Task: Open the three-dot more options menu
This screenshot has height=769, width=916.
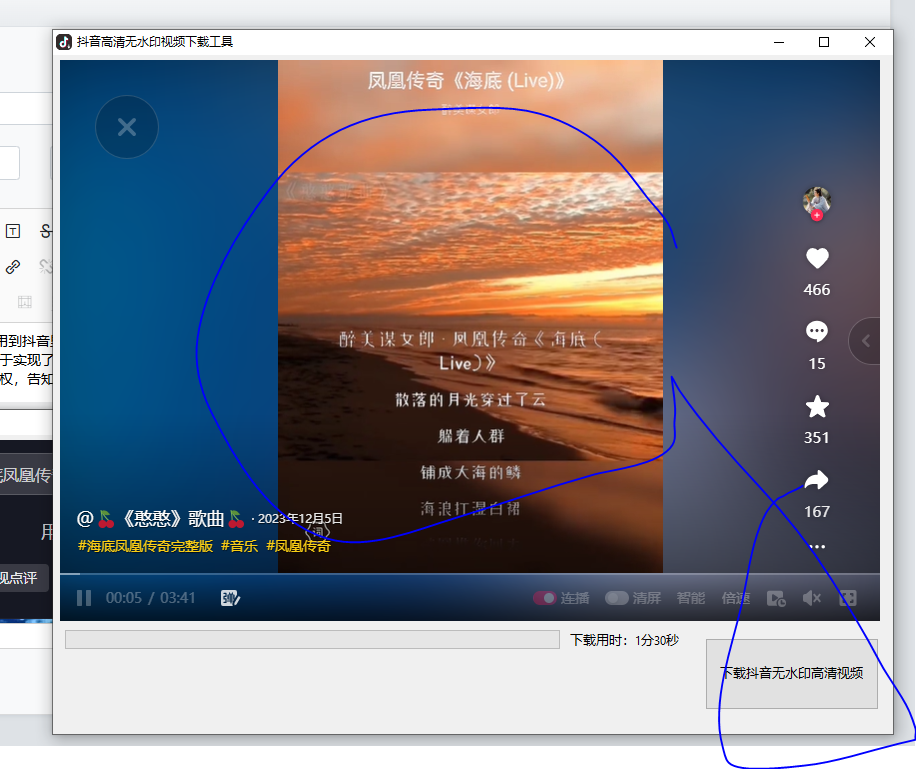Action: coord(817,547)
